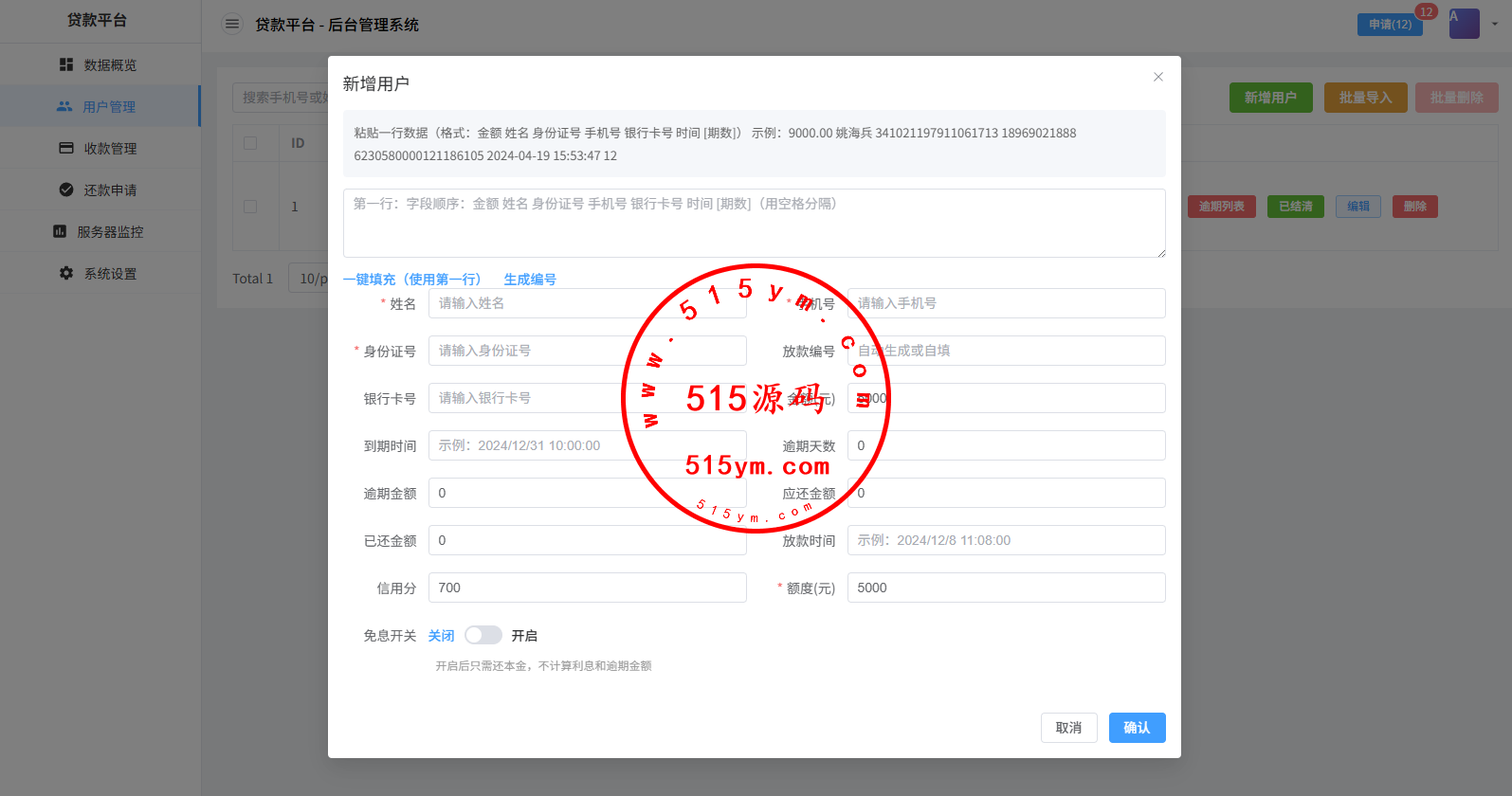
Task: Open 还款申请 menu in sidebar
Action: pyautogui.click(x=110, y=190)
